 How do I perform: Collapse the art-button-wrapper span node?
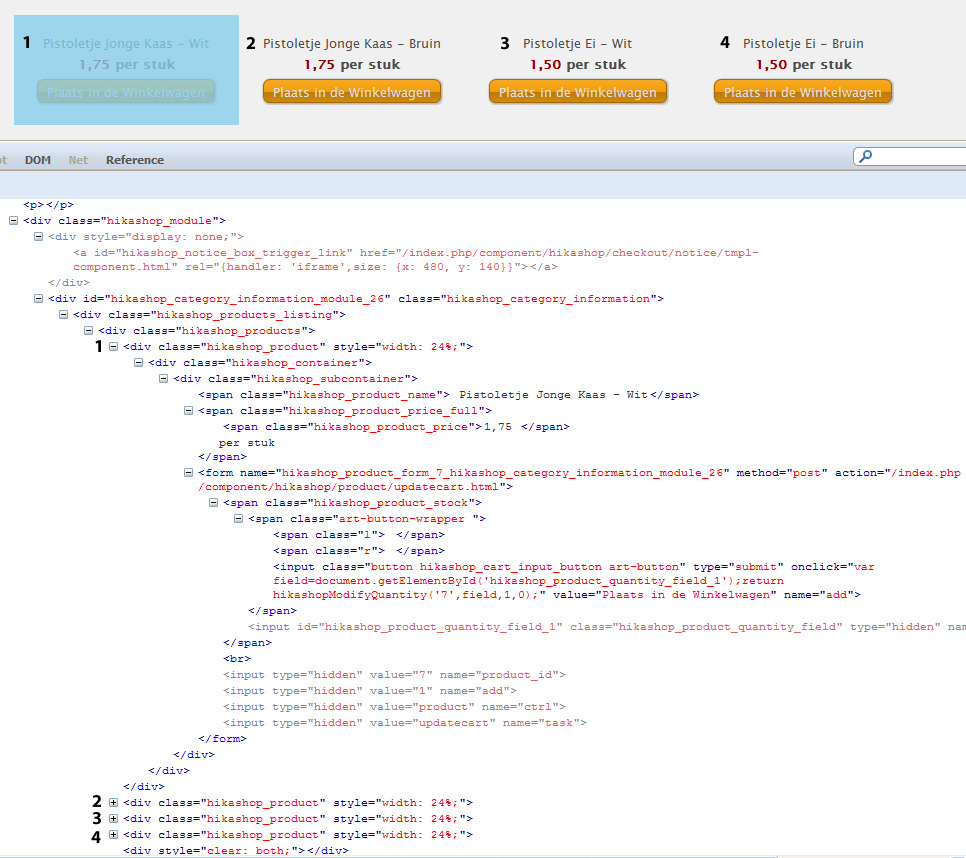[x=238, y=519]
